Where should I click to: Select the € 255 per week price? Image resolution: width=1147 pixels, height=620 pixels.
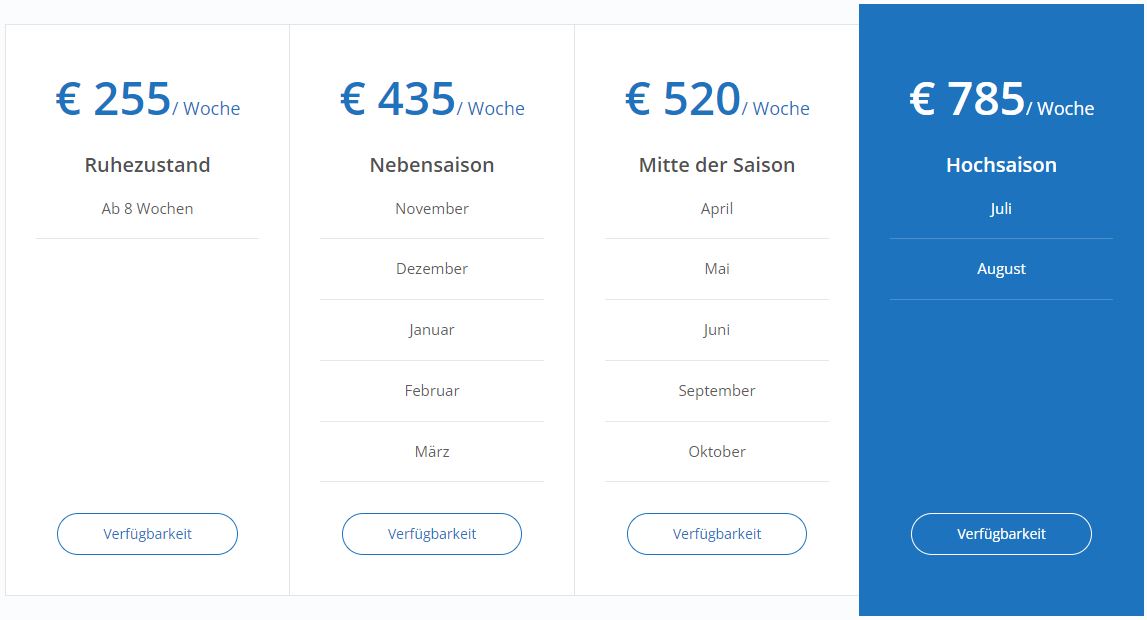(x=148, y=99)
